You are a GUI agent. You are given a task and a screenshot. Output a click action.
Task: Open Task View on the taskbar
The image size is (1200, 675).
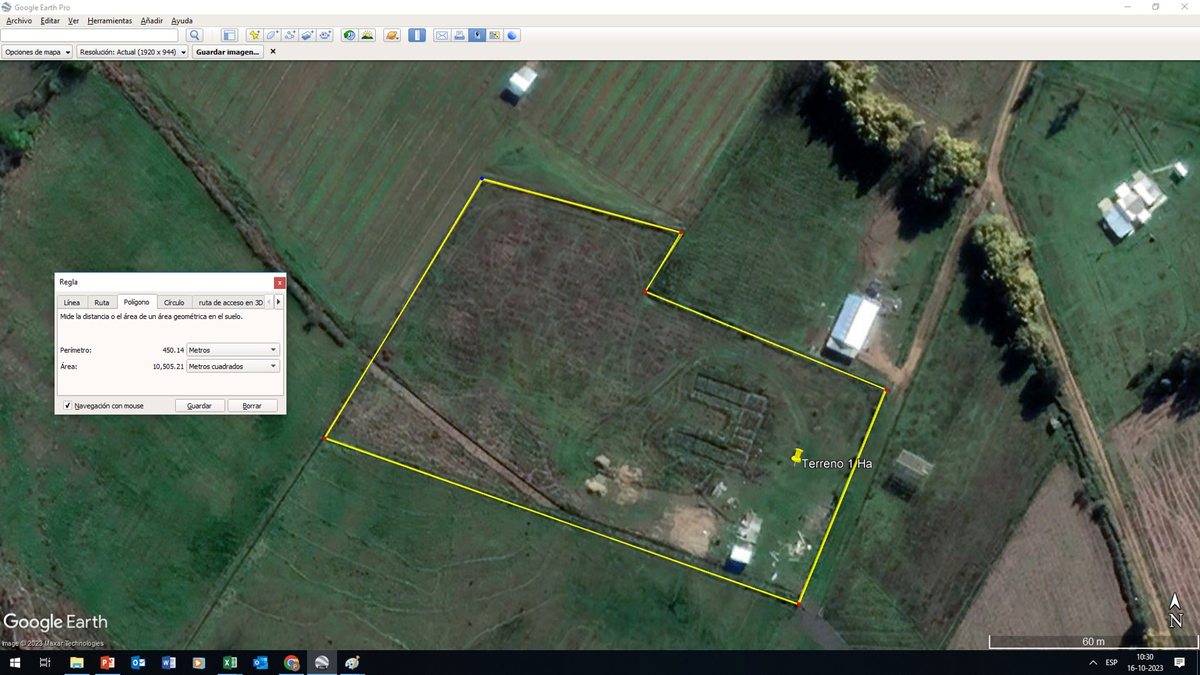45,663
